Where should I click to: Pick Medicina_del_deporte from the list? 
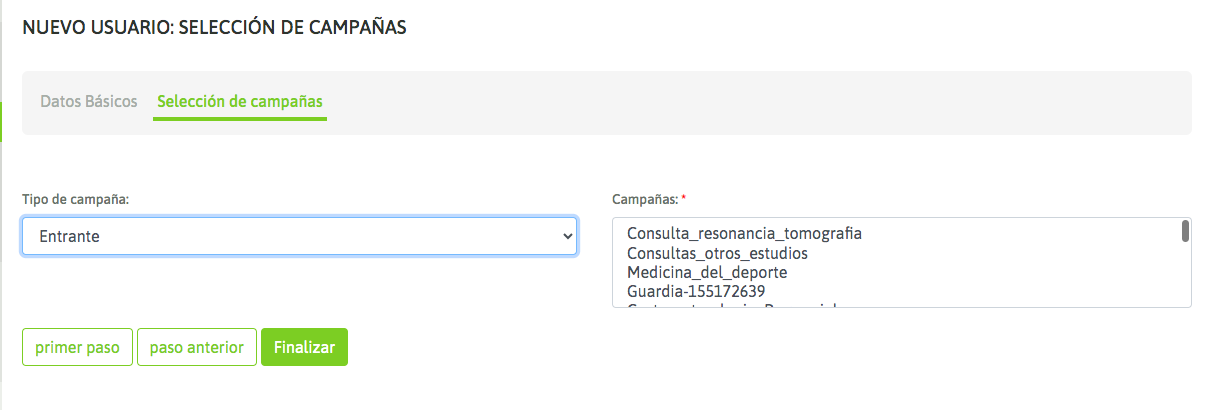[x=707, y=272]
